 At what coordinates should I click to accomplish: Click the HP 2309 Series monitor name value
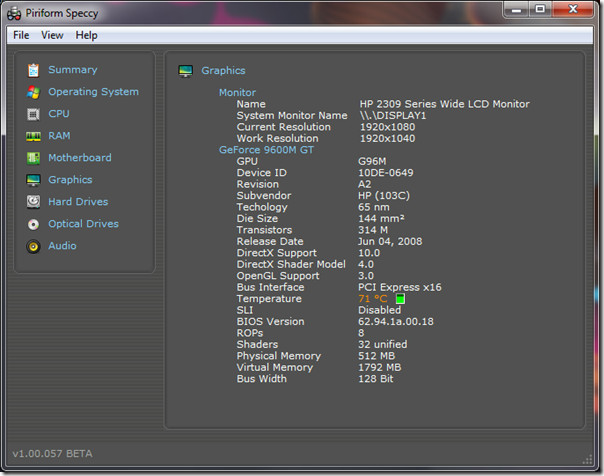point(445,104)
